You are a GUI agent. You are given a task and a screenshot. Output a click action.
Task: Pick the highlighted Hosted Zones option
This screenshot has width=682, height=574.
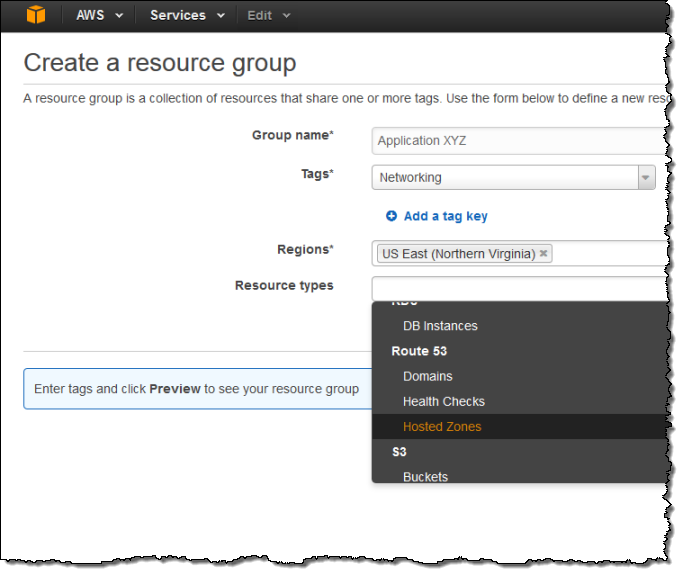441,427
